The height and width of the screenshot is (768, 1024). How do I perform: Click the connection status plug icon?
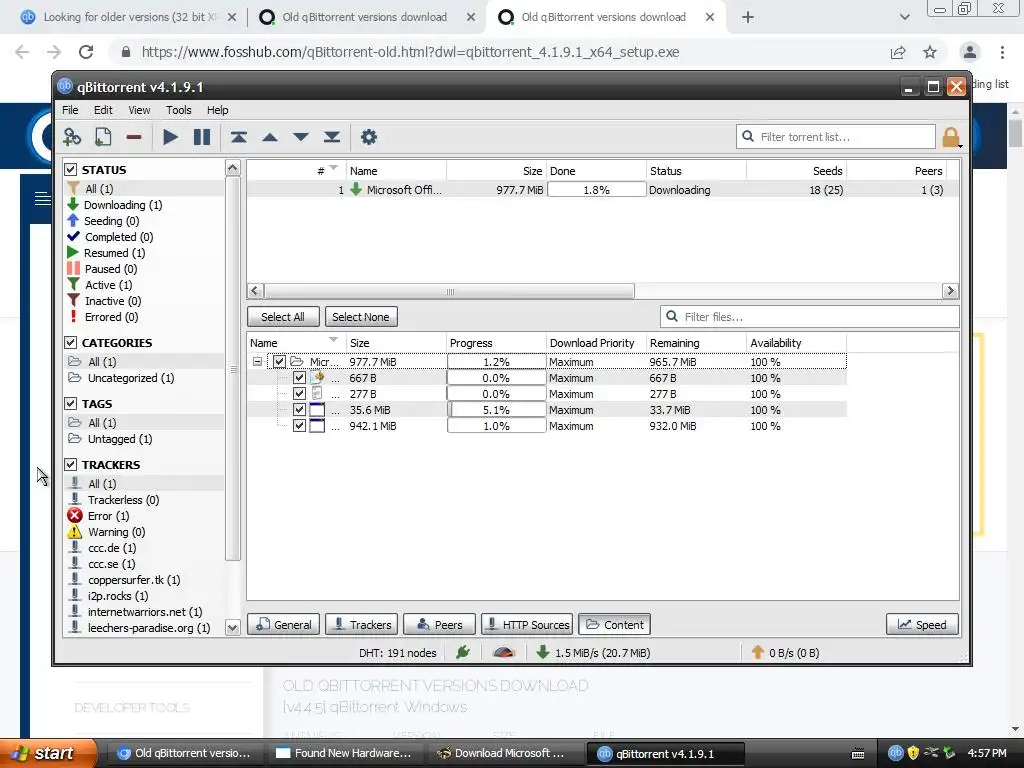(463, 652)
